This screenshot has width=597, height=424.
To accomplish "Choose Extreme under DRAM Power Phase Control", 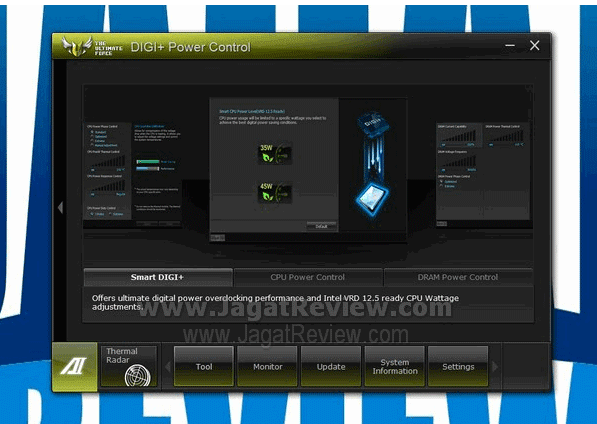I will click(x=447, y=186).
